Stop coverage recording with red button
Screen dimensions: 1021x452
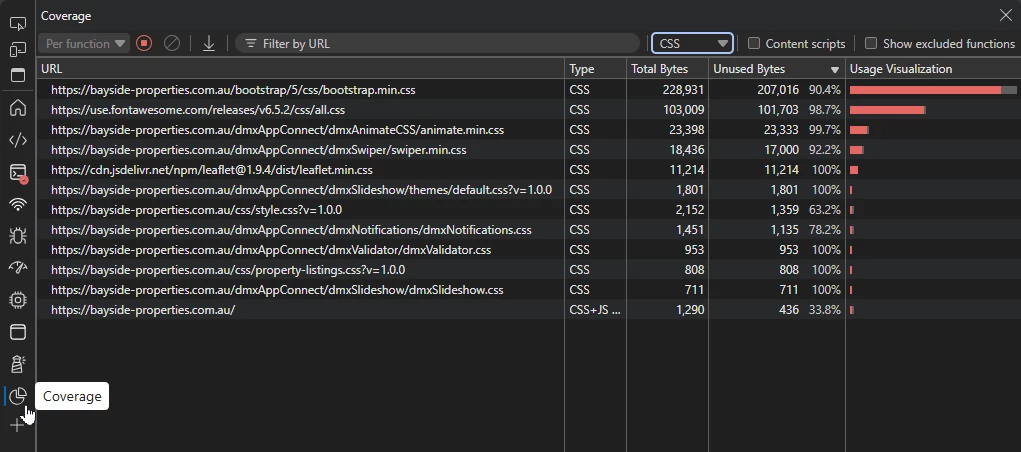[144, 44]
